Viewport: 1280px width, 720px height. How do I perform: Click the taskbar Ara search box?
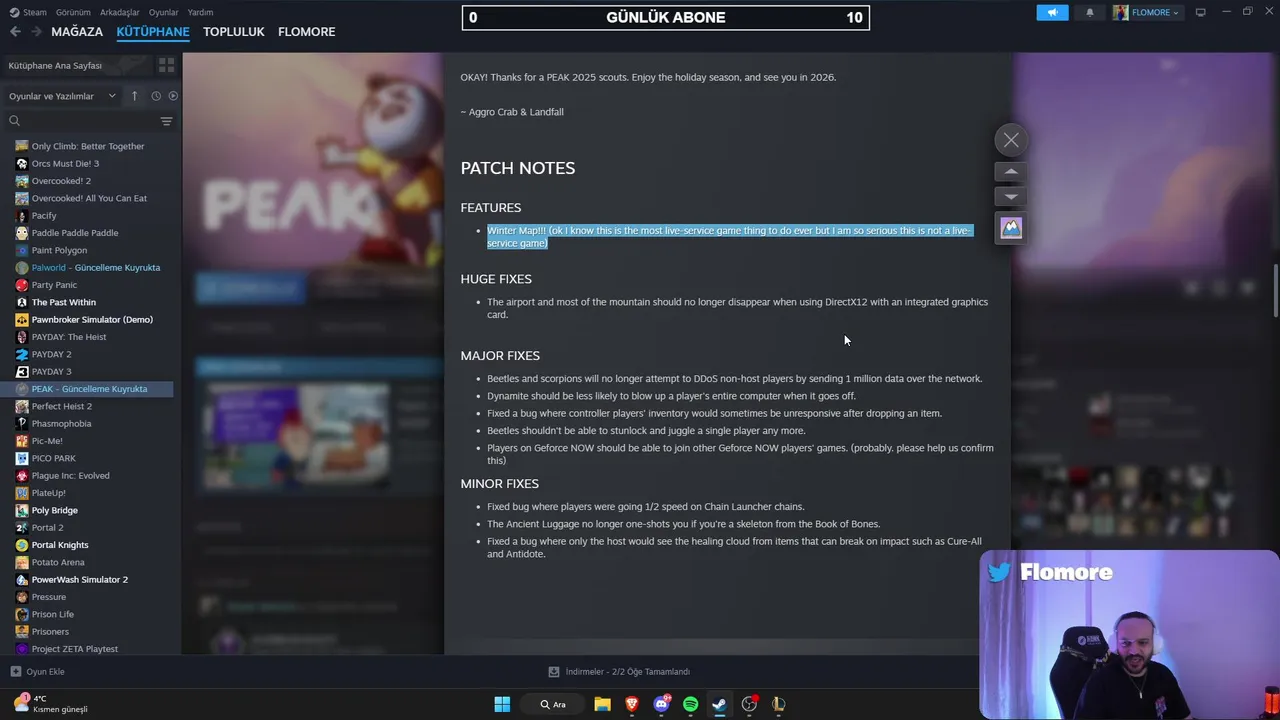(x=554, y=704)
